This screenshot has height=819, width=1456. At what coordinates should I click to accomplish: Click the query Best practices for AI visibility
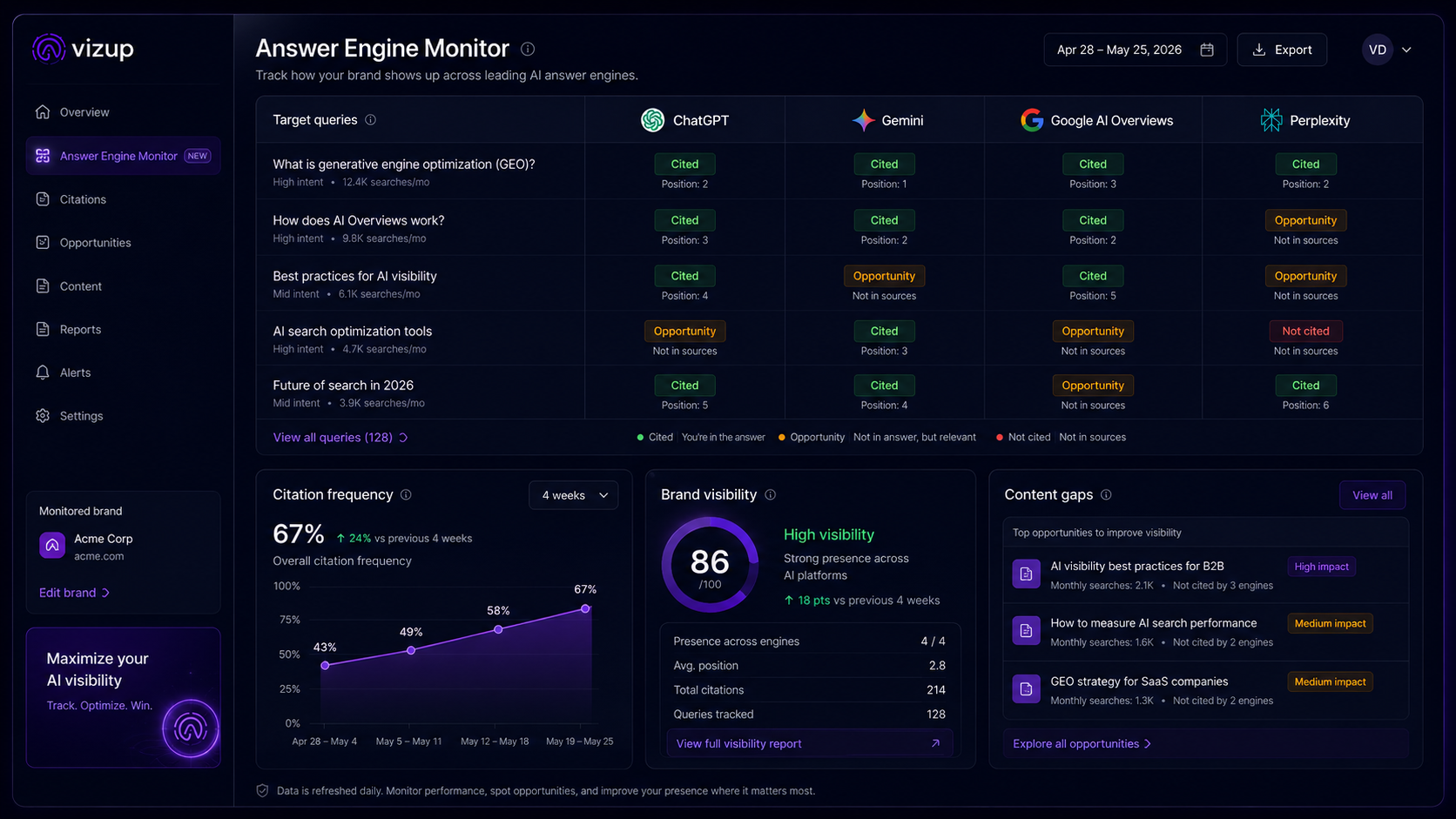[354, 276]
